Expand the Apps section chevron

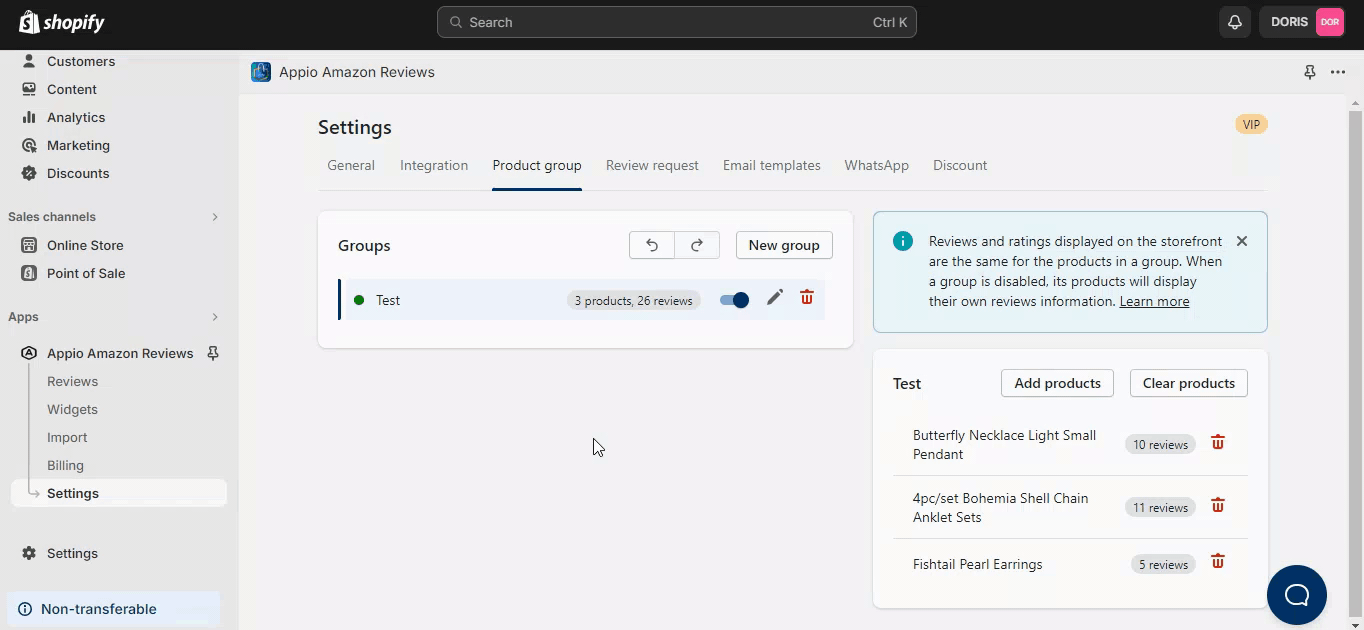pyautogui.click(x=214, y=317)
